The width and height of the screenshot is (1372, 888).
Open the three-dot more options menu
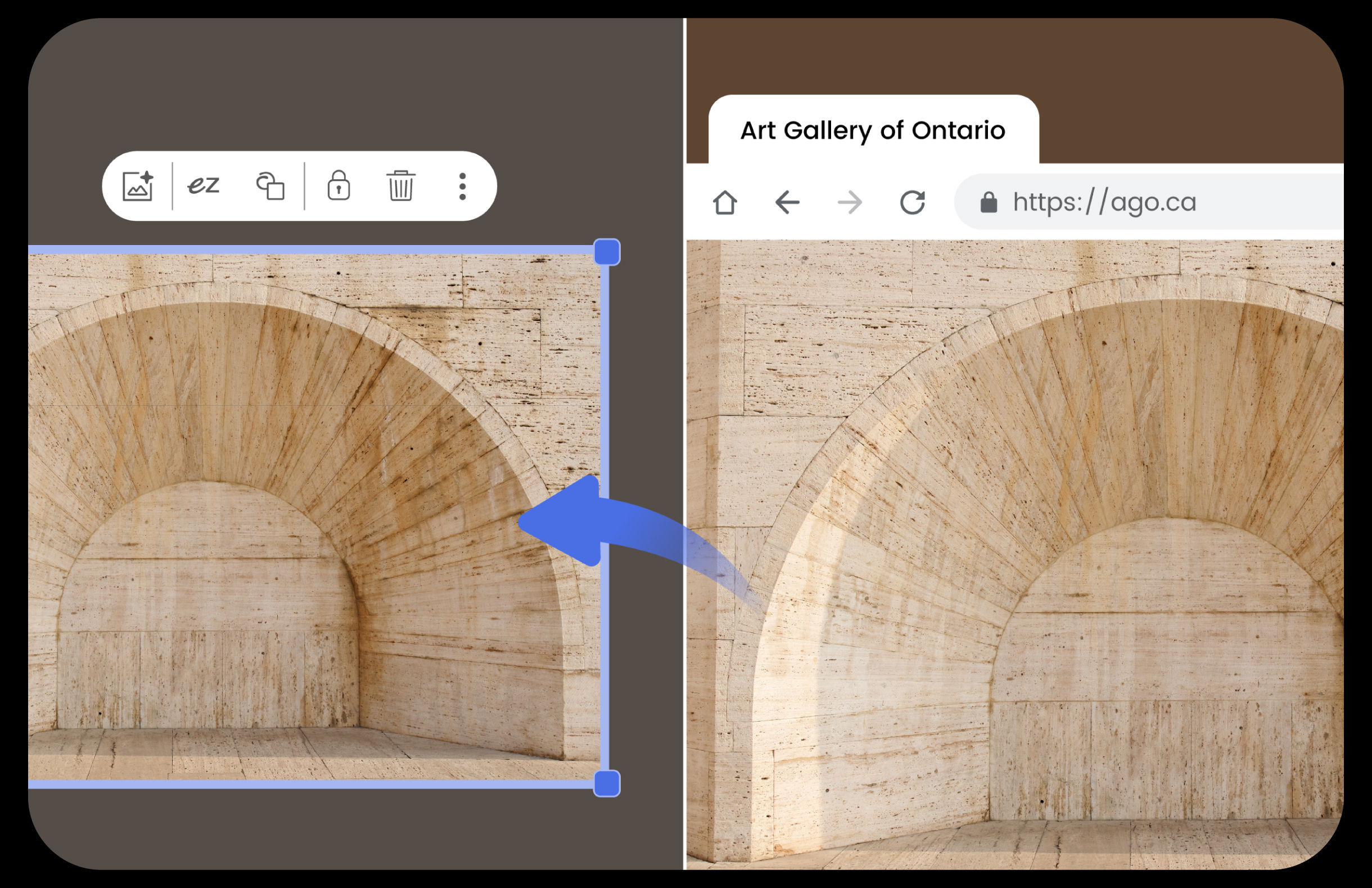tap(462, 186)
